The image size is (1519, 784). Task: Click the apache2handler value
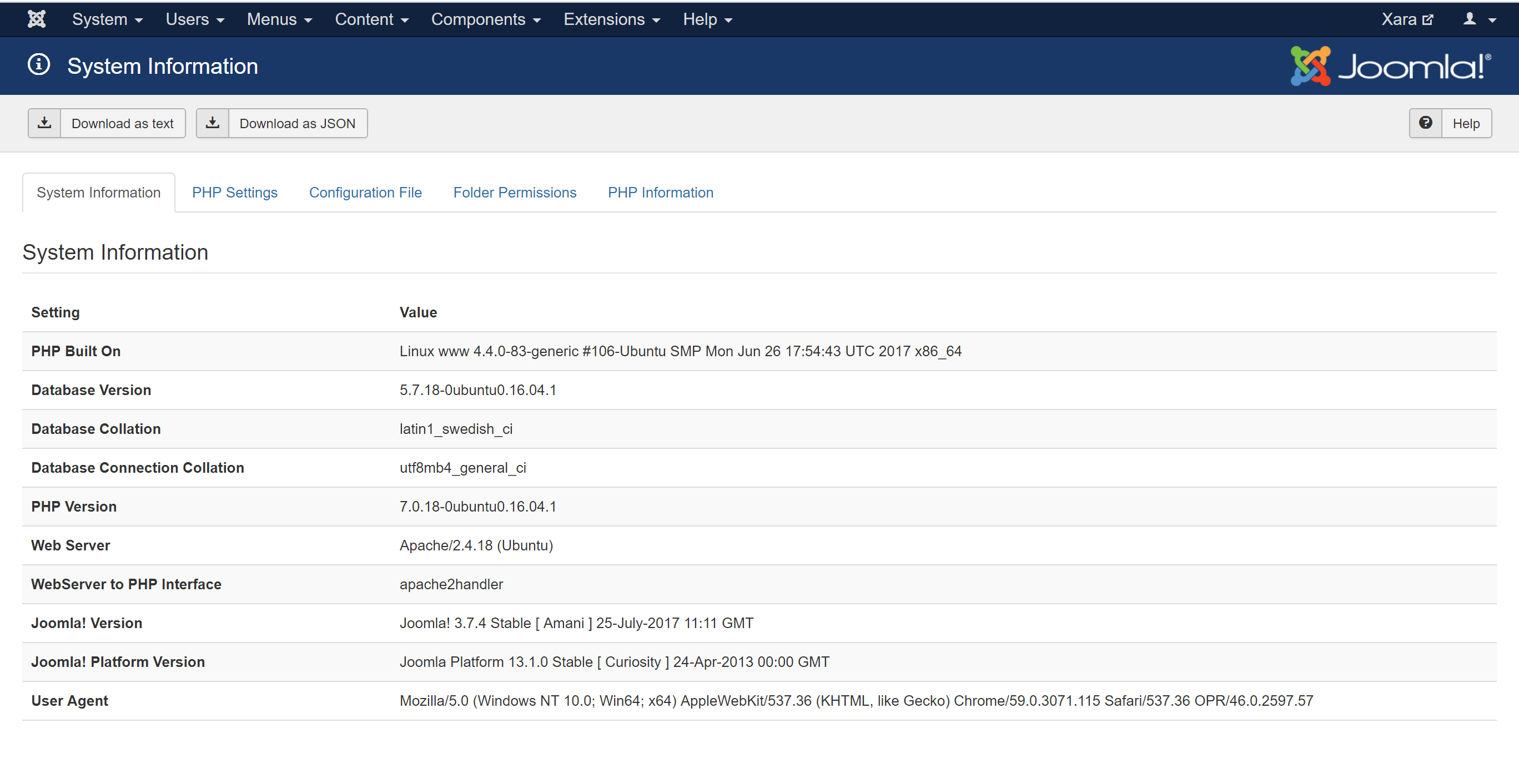tap(452, 585)
